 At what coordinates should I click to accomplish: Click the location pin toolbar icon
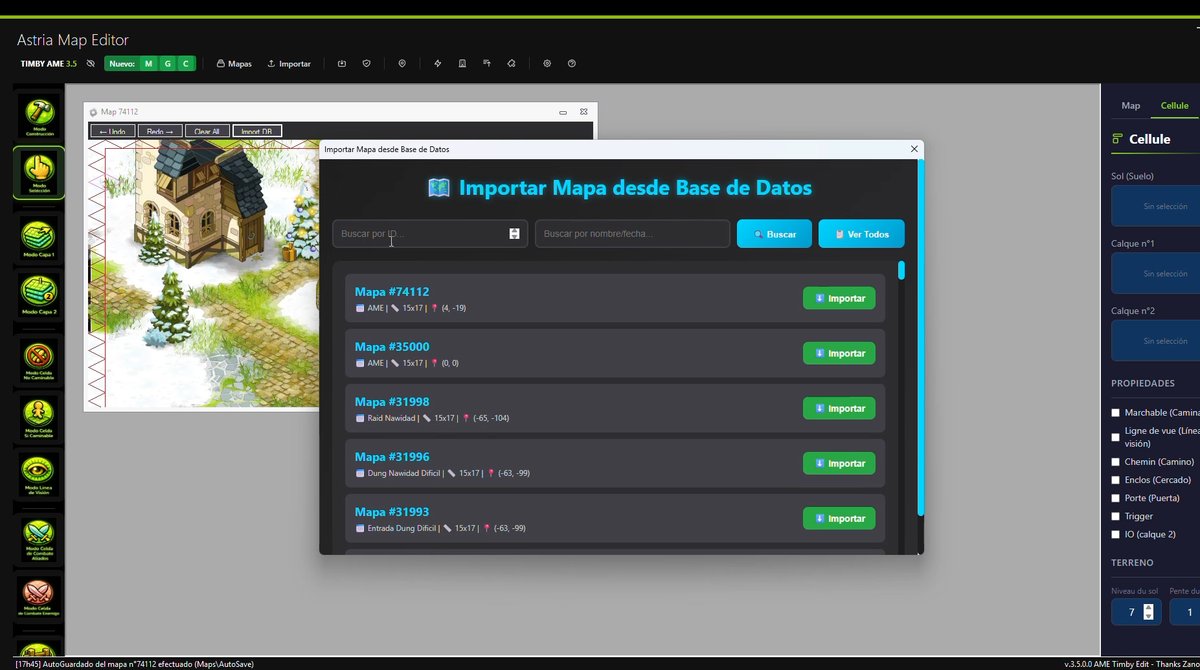[402, 64]
